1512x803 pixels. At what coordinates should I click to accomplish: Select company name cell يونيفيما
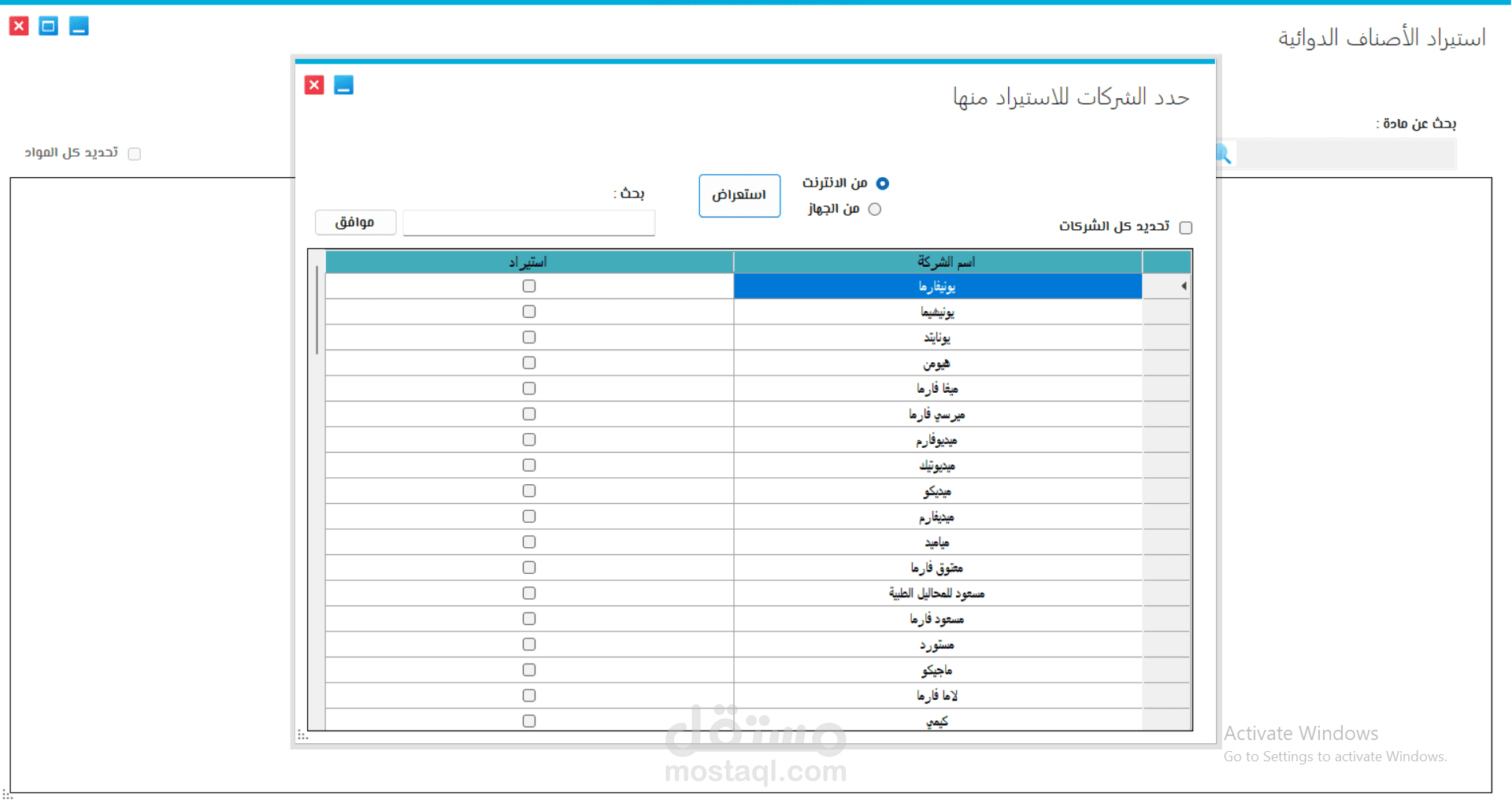(x=938, y=312)
